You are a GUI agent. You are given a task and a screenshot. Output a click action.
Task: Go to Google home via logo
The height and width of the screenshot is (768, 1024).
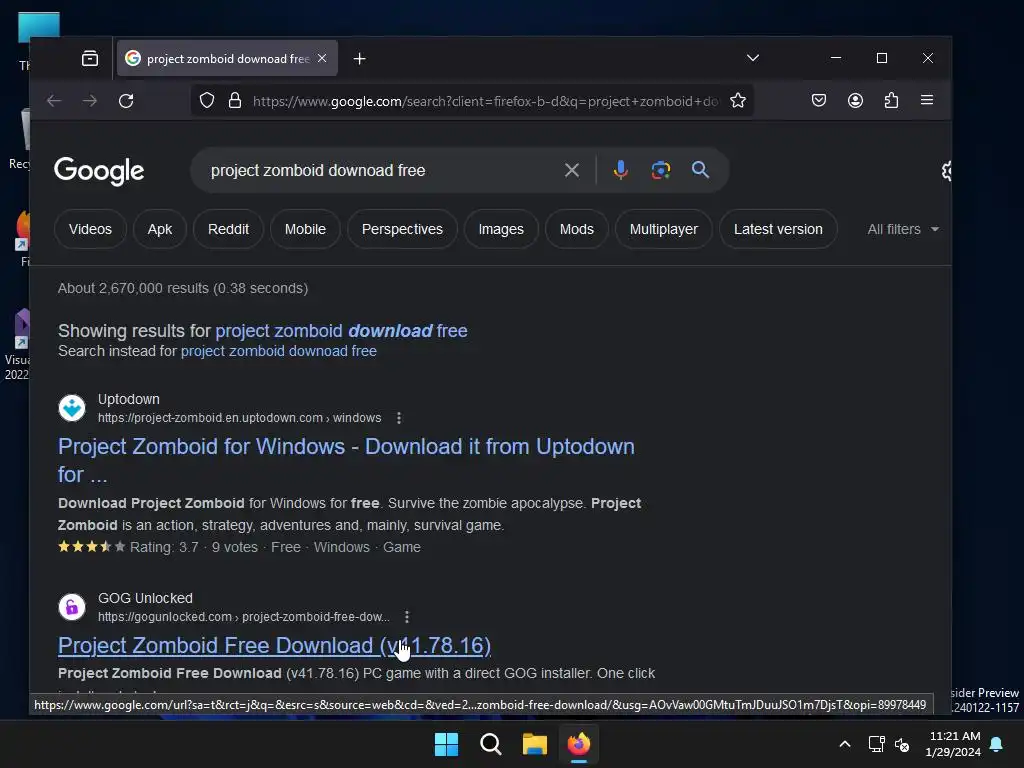point(99,170)
